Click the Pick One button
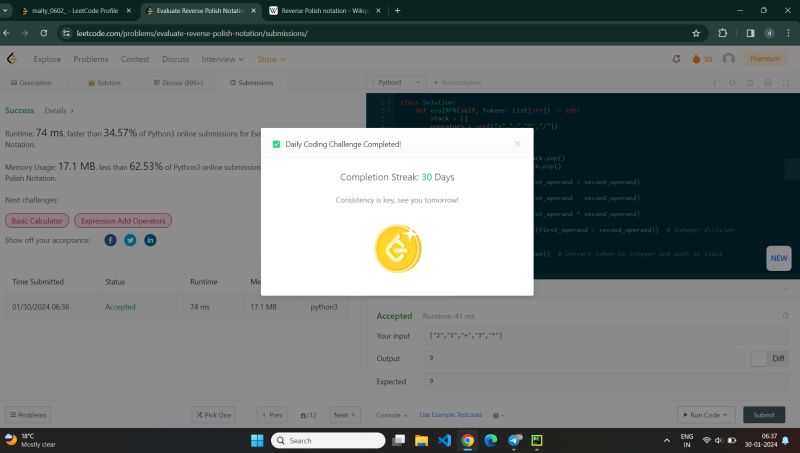 [214, 415]
